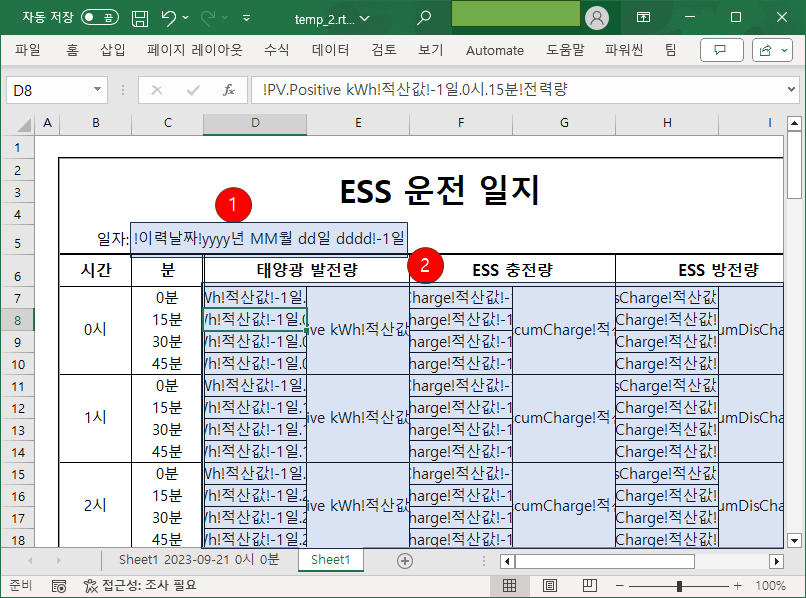Image resolution: width=806 pixels, height=598 pixels.
Task: Expand the formula bar chevron
Action: click(x=791, y=90)
